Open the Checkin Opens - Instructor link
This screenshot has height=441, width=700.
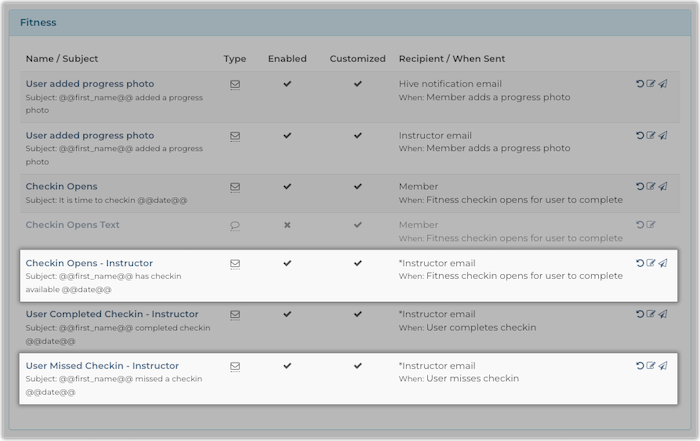89,263
